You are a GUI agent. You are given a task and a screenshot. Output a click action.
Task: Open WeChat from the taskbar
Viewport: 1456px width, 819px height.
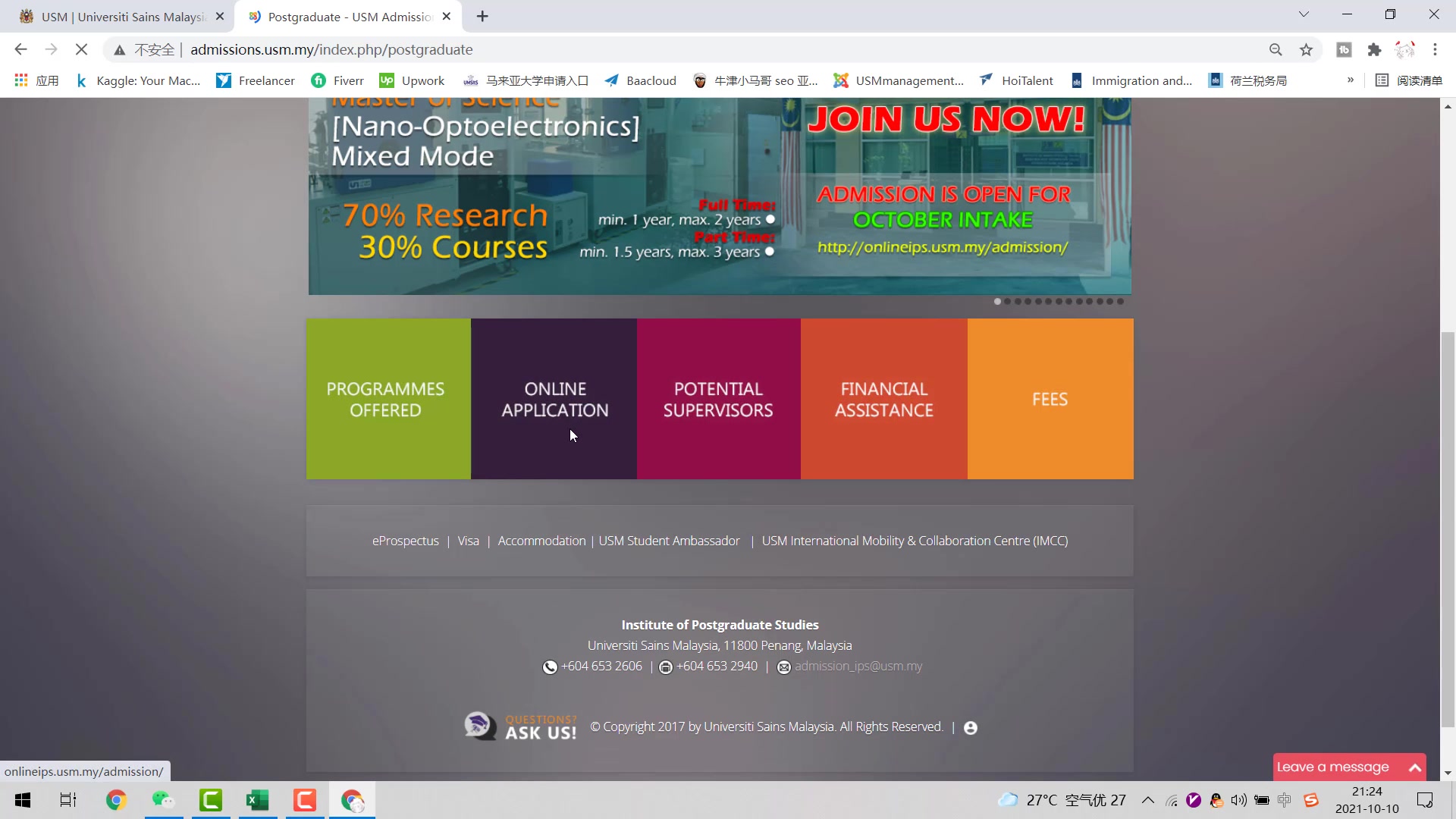click(x=163, y=800)
